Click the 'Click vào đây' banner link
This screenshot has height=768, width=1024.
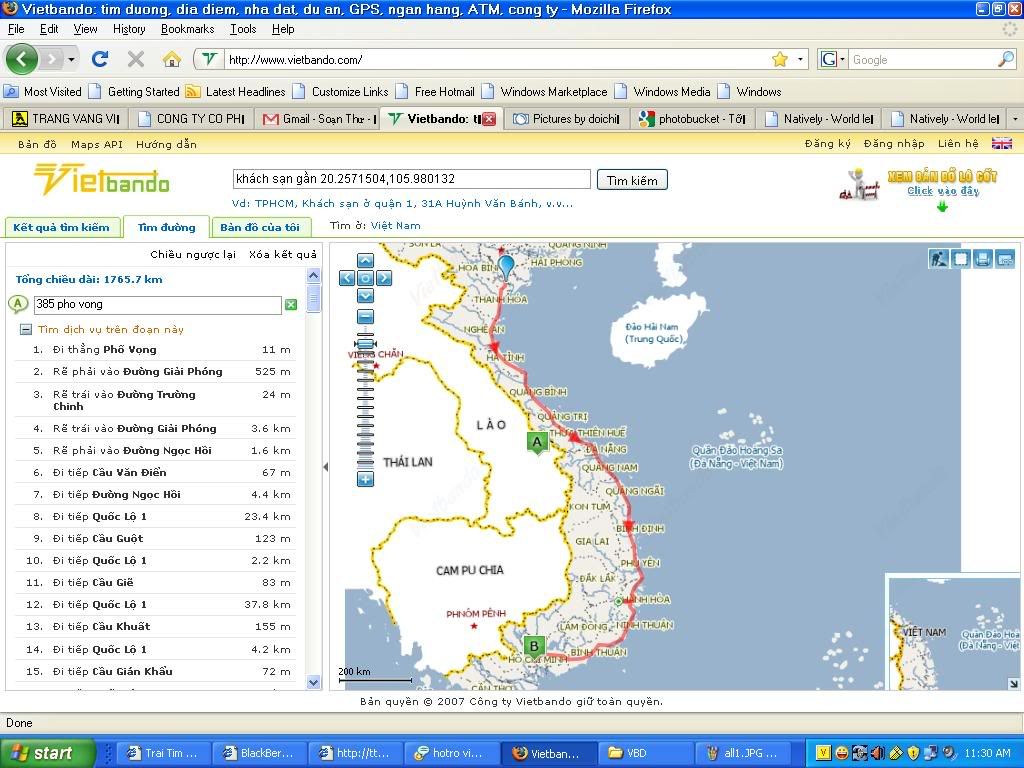pos(943,191)
